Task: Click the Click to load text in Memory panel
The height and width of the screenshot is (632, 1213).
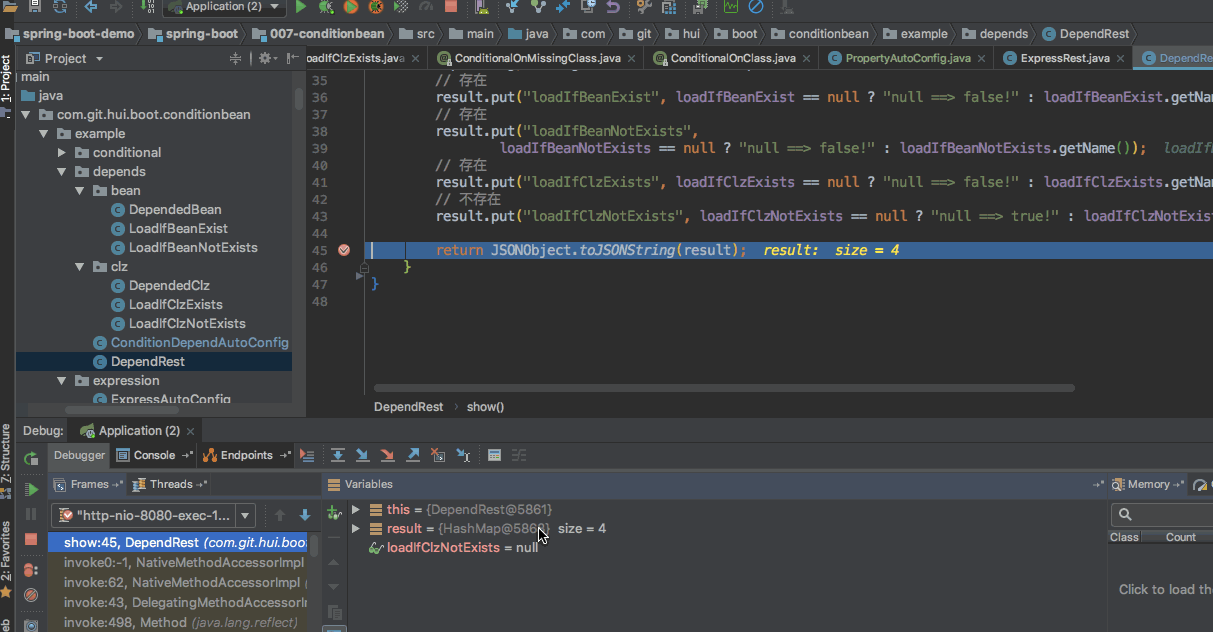Action: click(x=1164, y=589)
